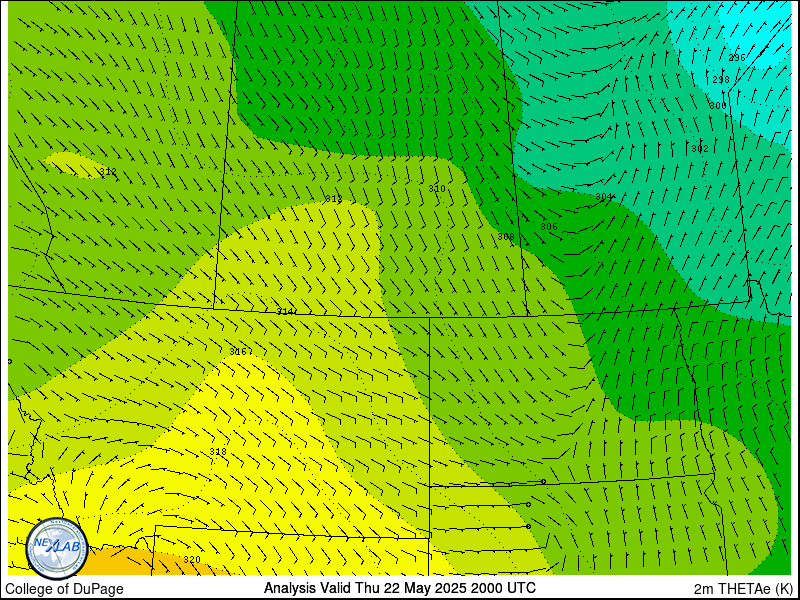Click the 308 contour label

coord(506,237)
